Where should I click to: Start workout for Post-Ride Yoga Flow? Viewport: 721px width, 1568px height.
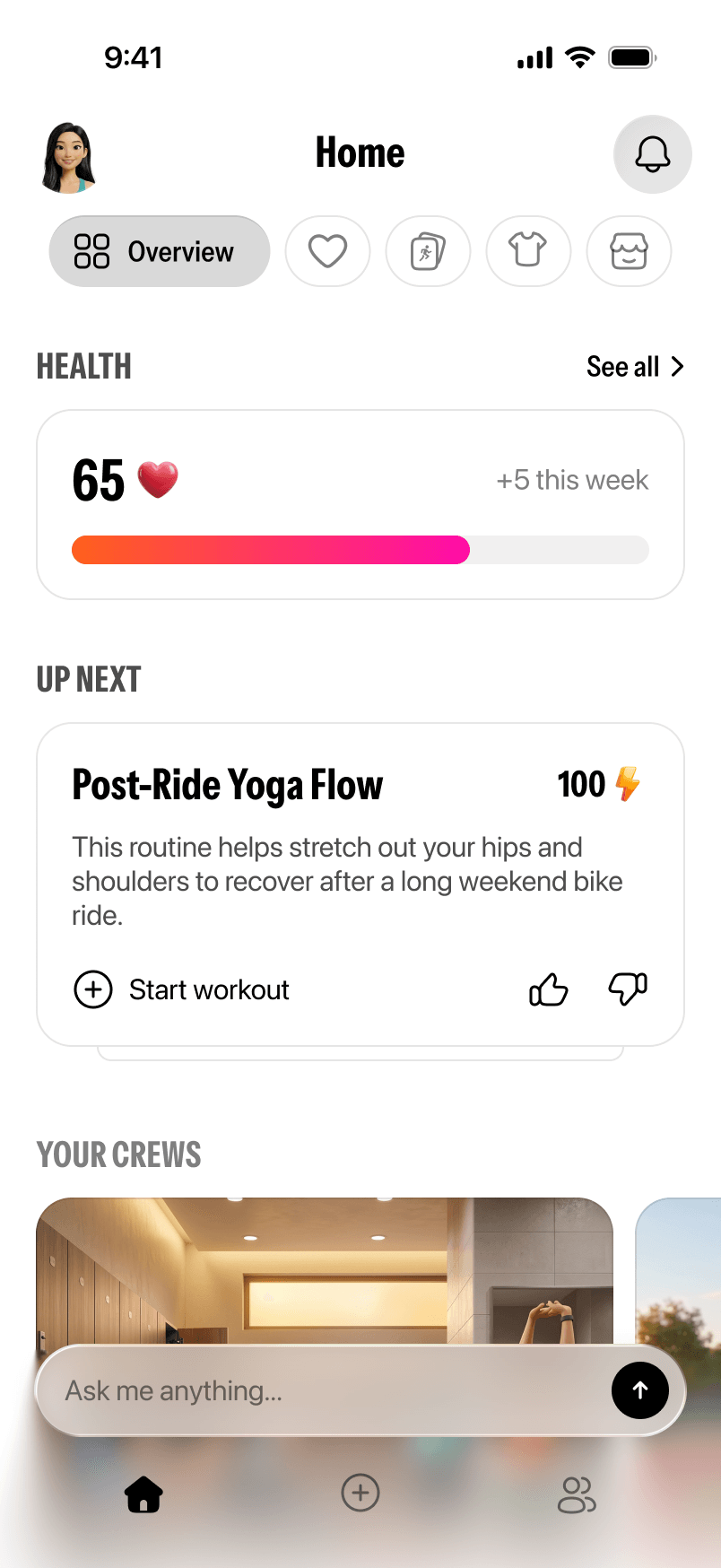tap(181, 989)
